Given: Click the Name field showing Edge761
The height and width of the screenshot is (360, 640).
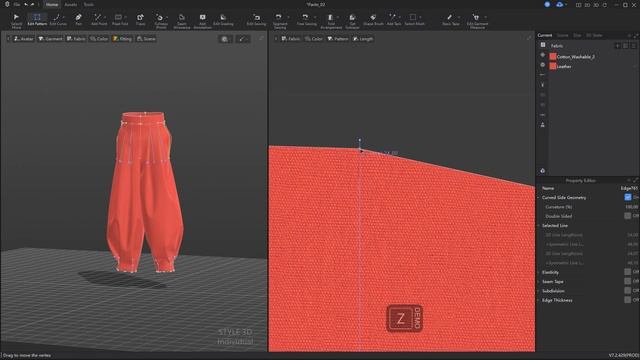Looking at the screenshot, I should 629,188.
